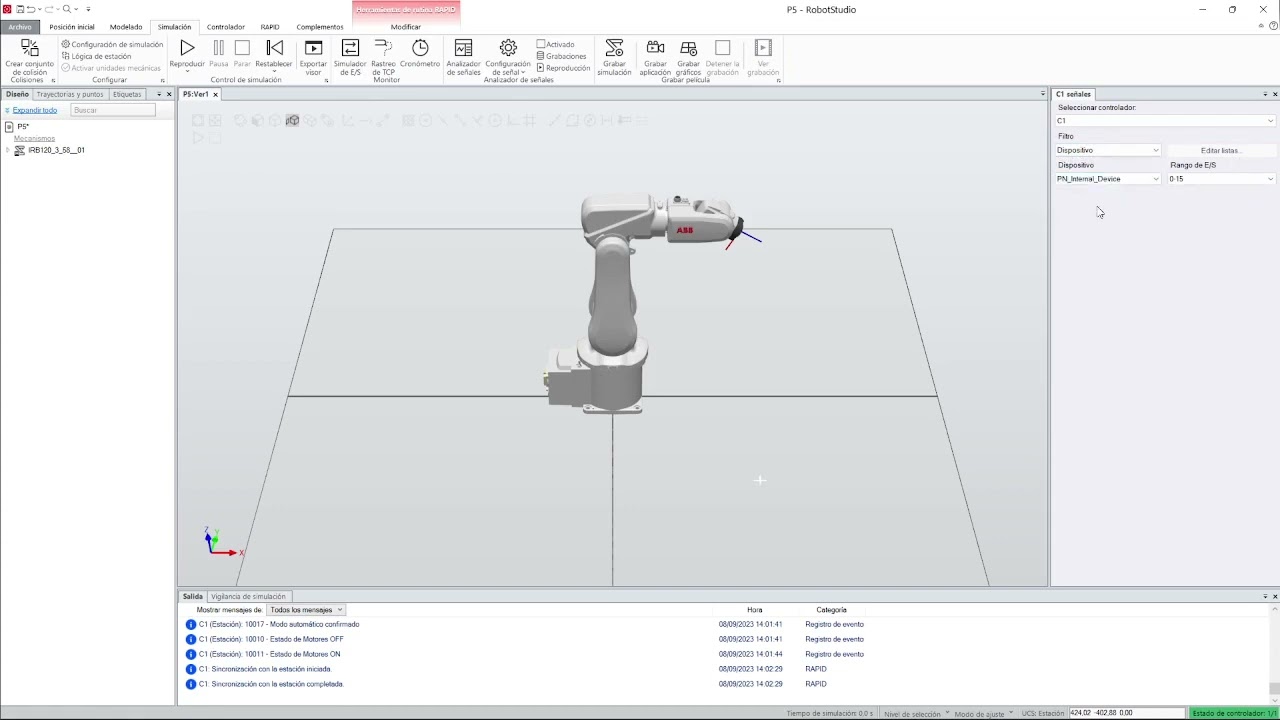Select the P5* station tree item
Viewport: 1280px width, 720px height.
click(x=23, y=127)
